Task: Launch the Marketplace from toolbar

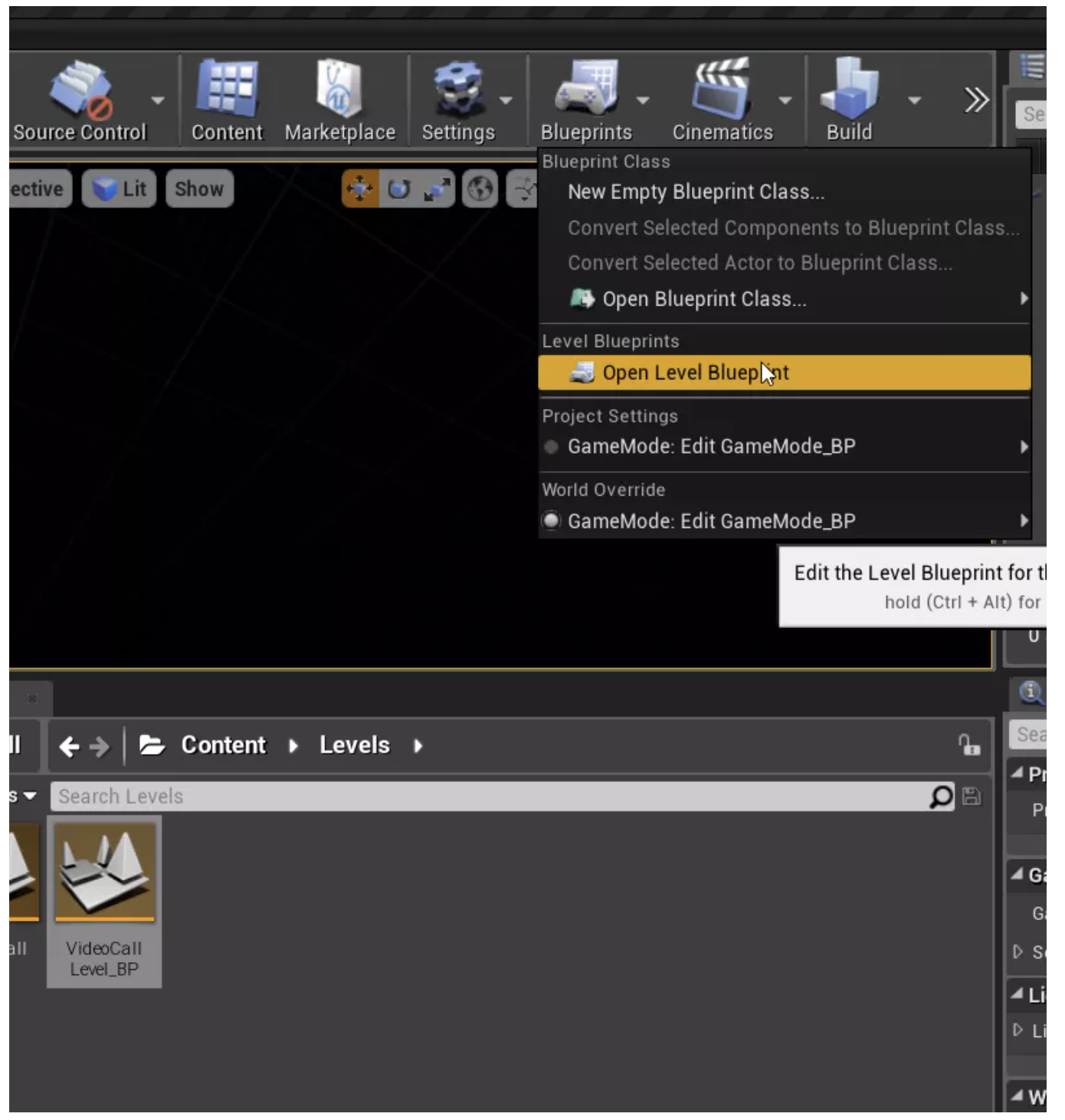Action: tap(340, 100)
